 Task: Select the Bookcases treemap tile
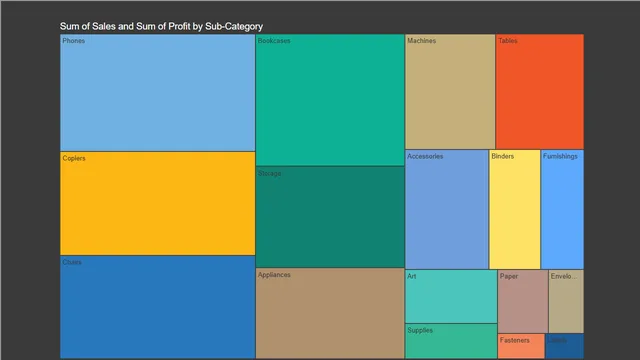330,100
